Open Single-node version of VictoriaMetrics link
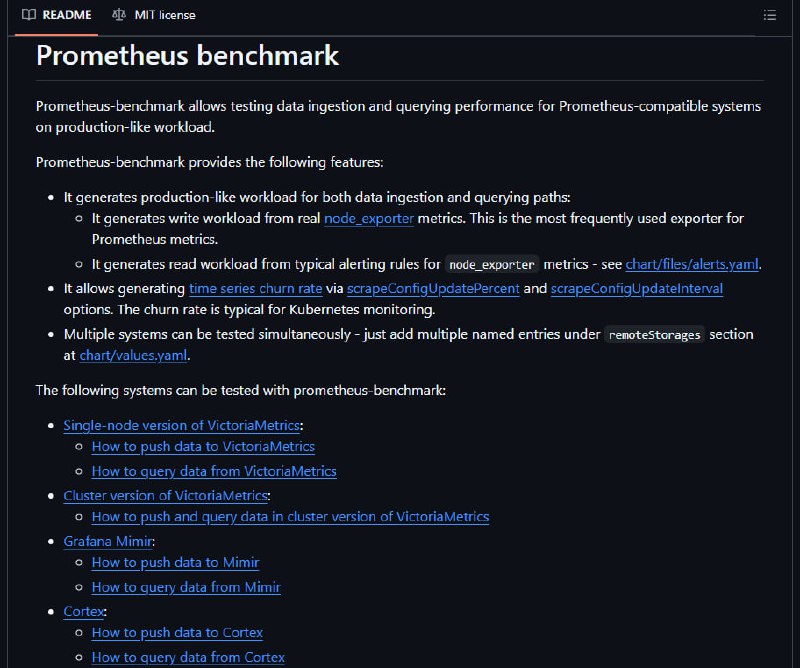The image size is (800, 668). pos(182,426)
